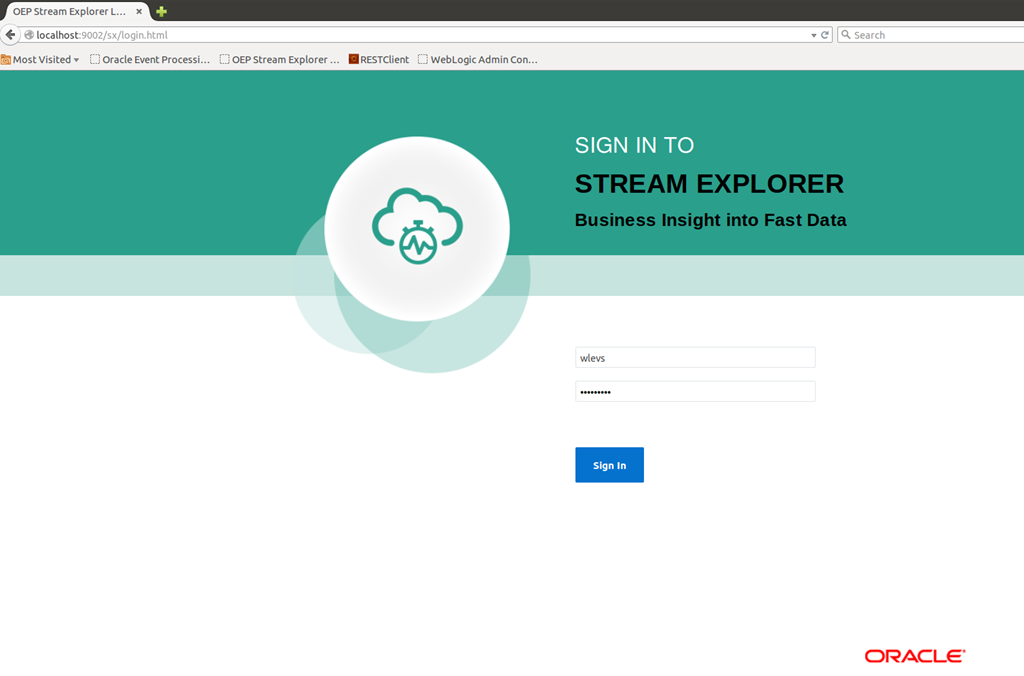Click the browser back arrow button
The image size is (1024, 676).
[x=10, y=35]
